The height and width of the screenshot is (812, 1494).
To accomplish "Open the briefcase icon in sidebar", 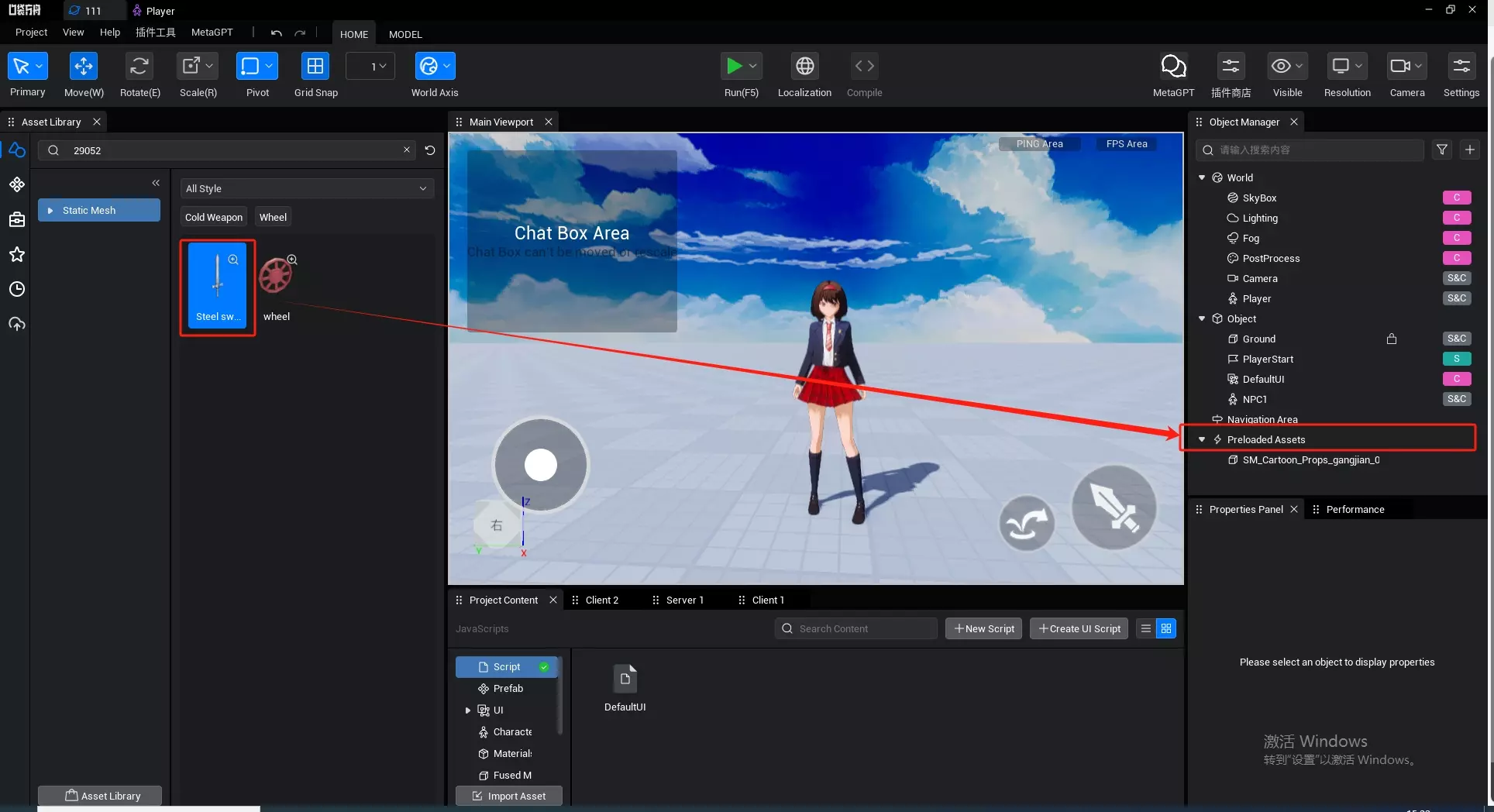I will click(17, 219).
